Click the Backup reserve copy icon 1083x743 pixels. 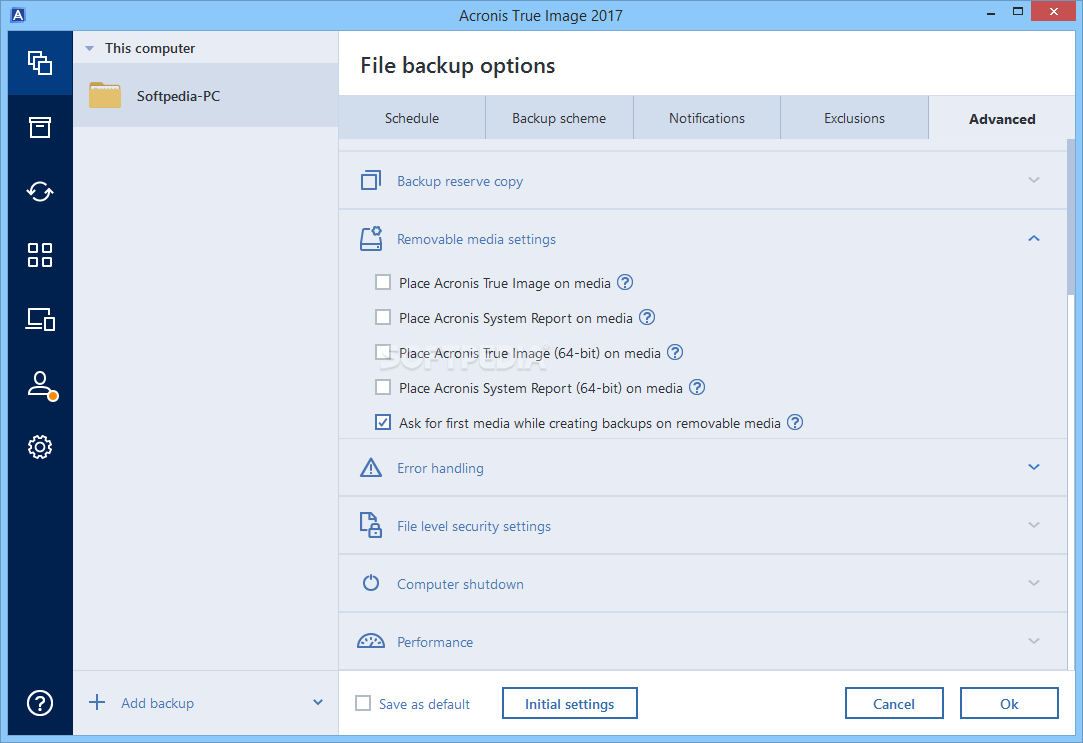(371, 180)
